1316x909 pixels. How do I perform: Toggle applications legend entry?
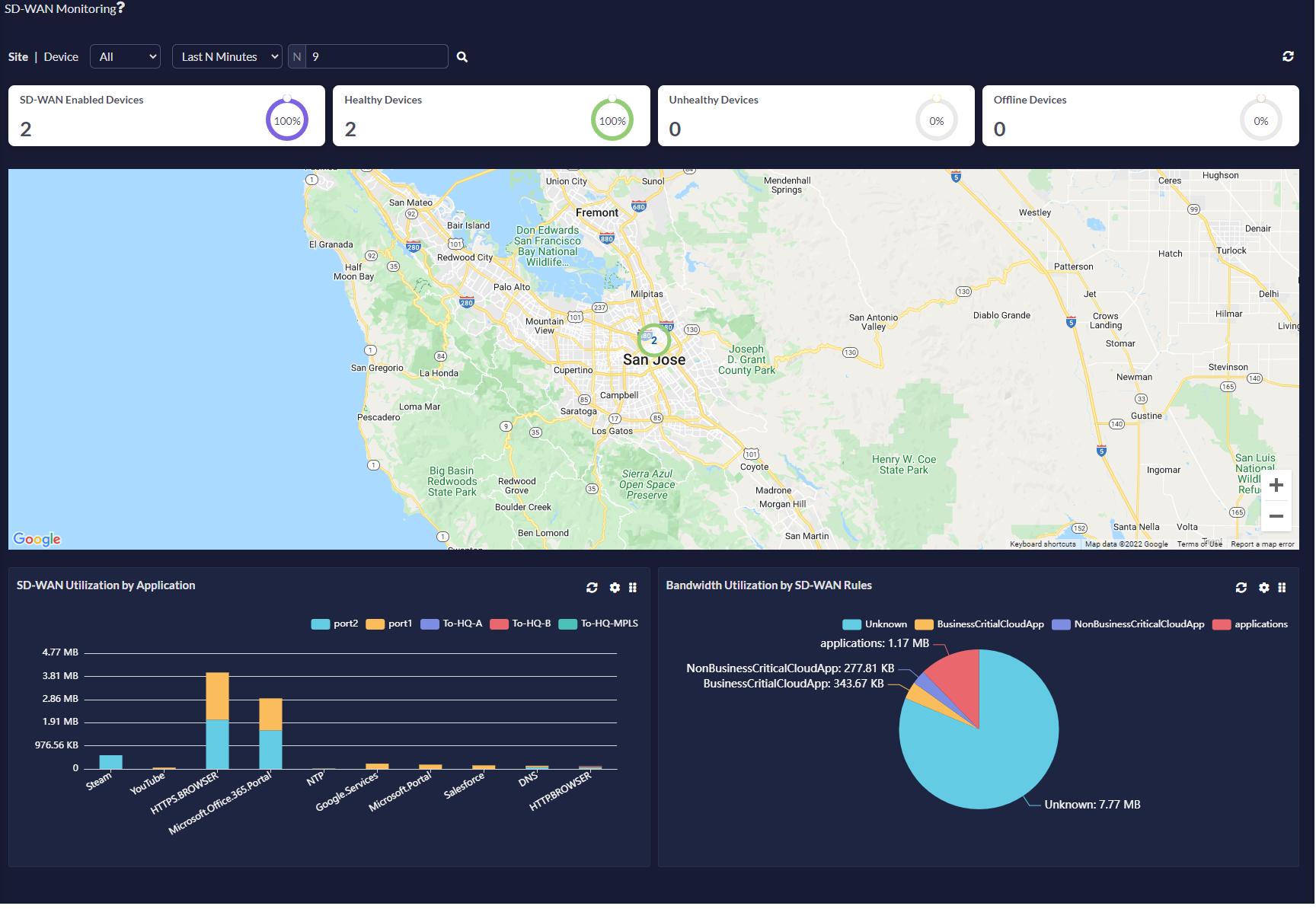tap(1251, 625)
